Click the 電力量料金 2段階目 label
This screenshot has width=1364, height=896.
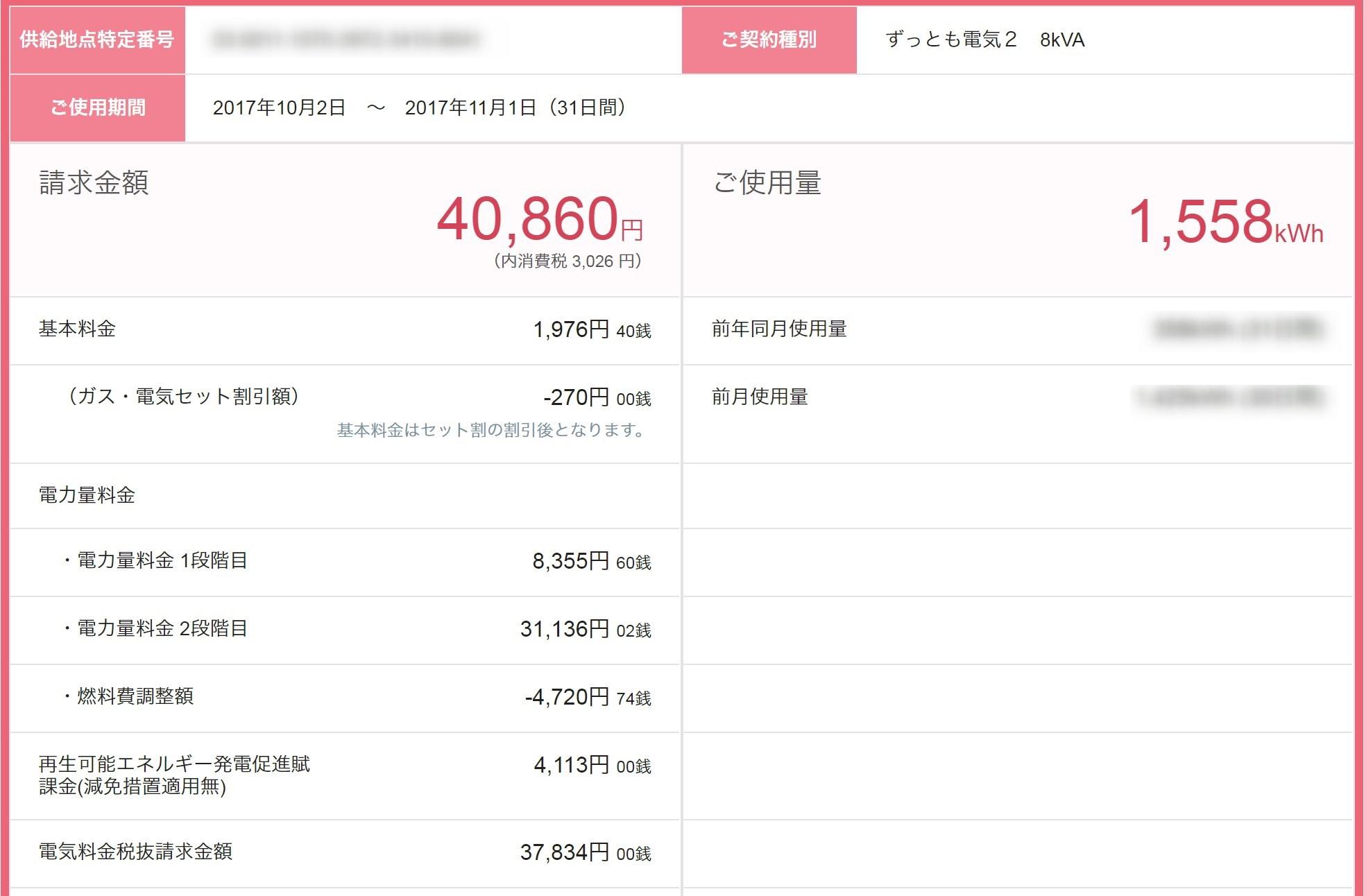[155, 628]
